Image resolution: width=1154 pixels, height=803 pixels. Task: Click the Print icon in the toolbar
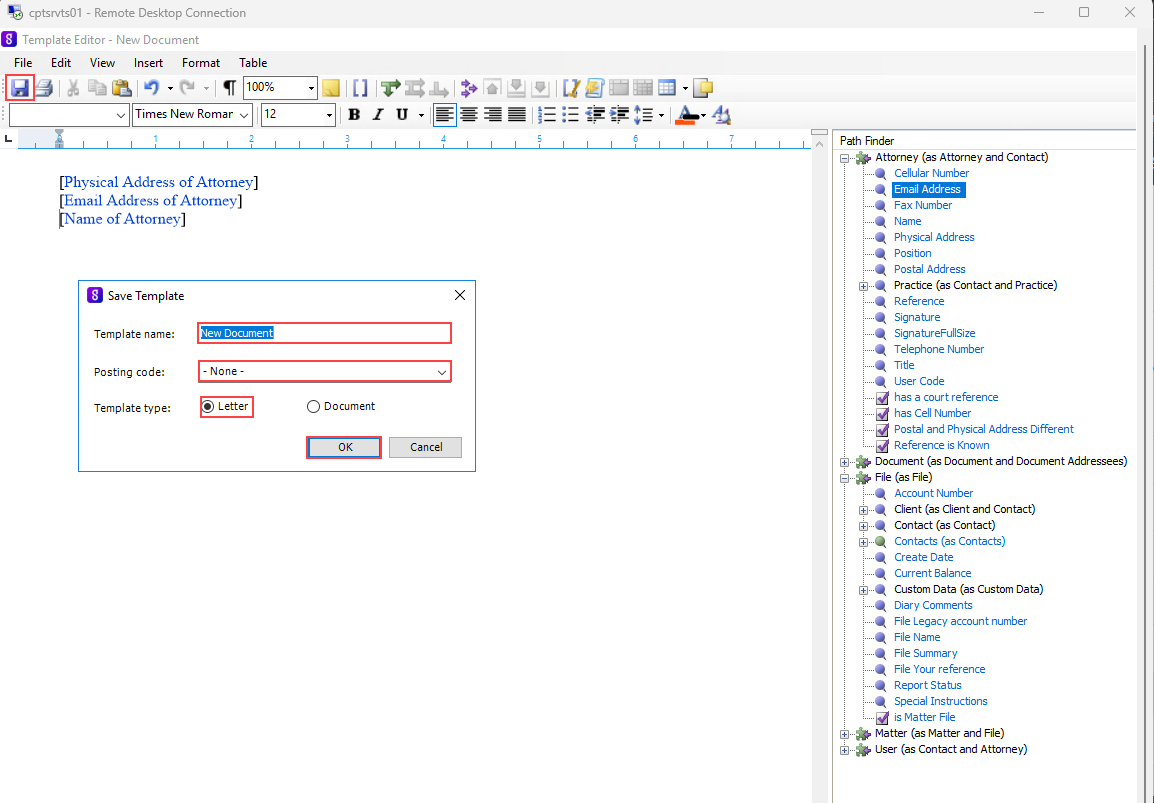point(44,88)
